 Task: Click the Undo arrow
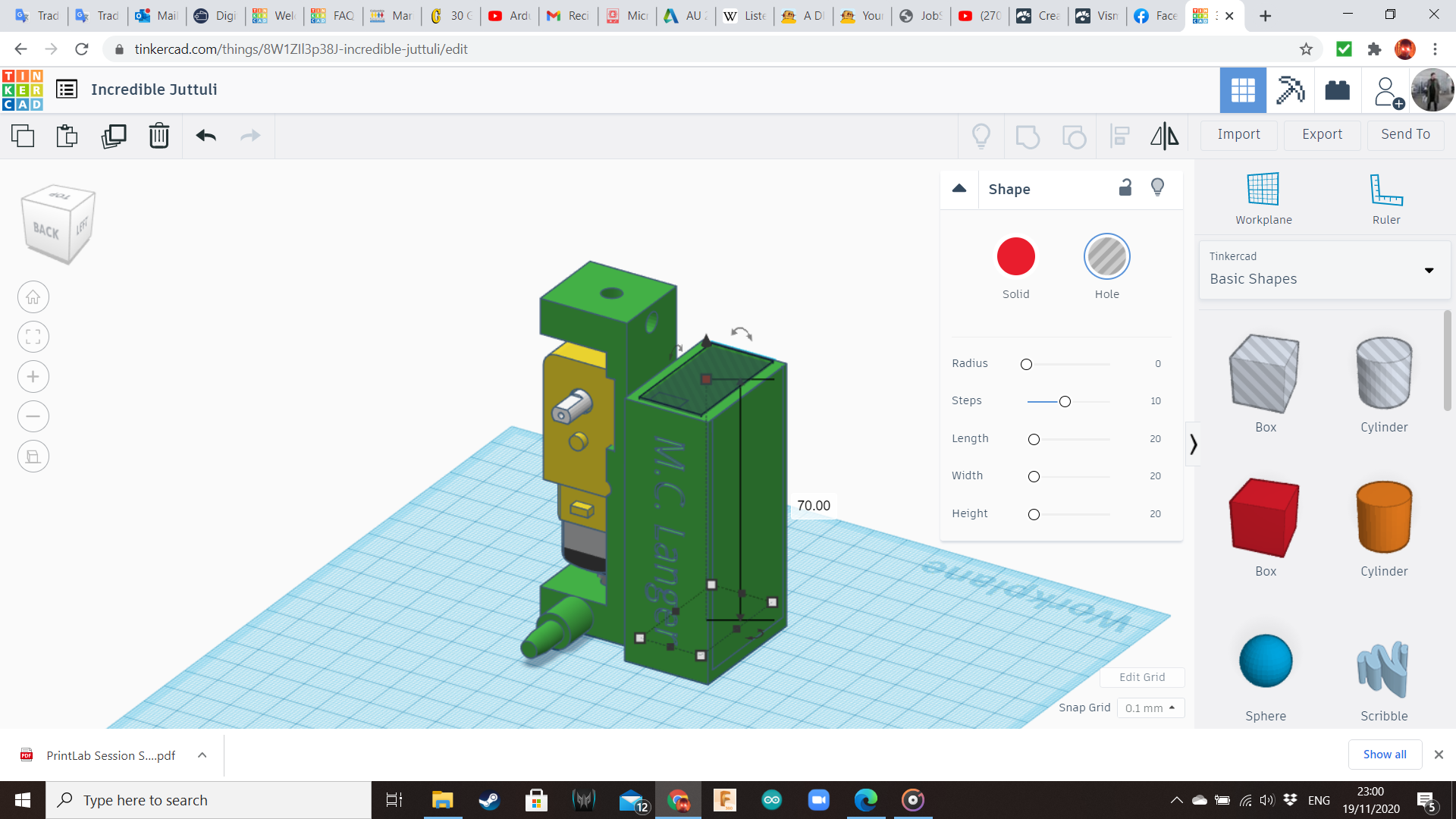(206, 136)
